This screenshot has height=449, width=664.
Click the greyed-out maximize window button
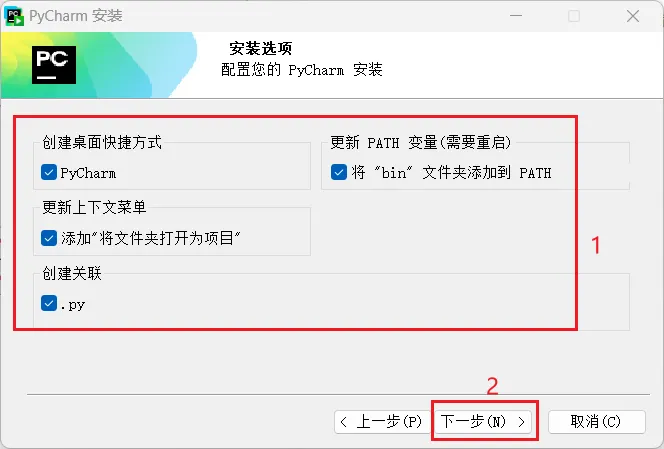tap(574, 16)
